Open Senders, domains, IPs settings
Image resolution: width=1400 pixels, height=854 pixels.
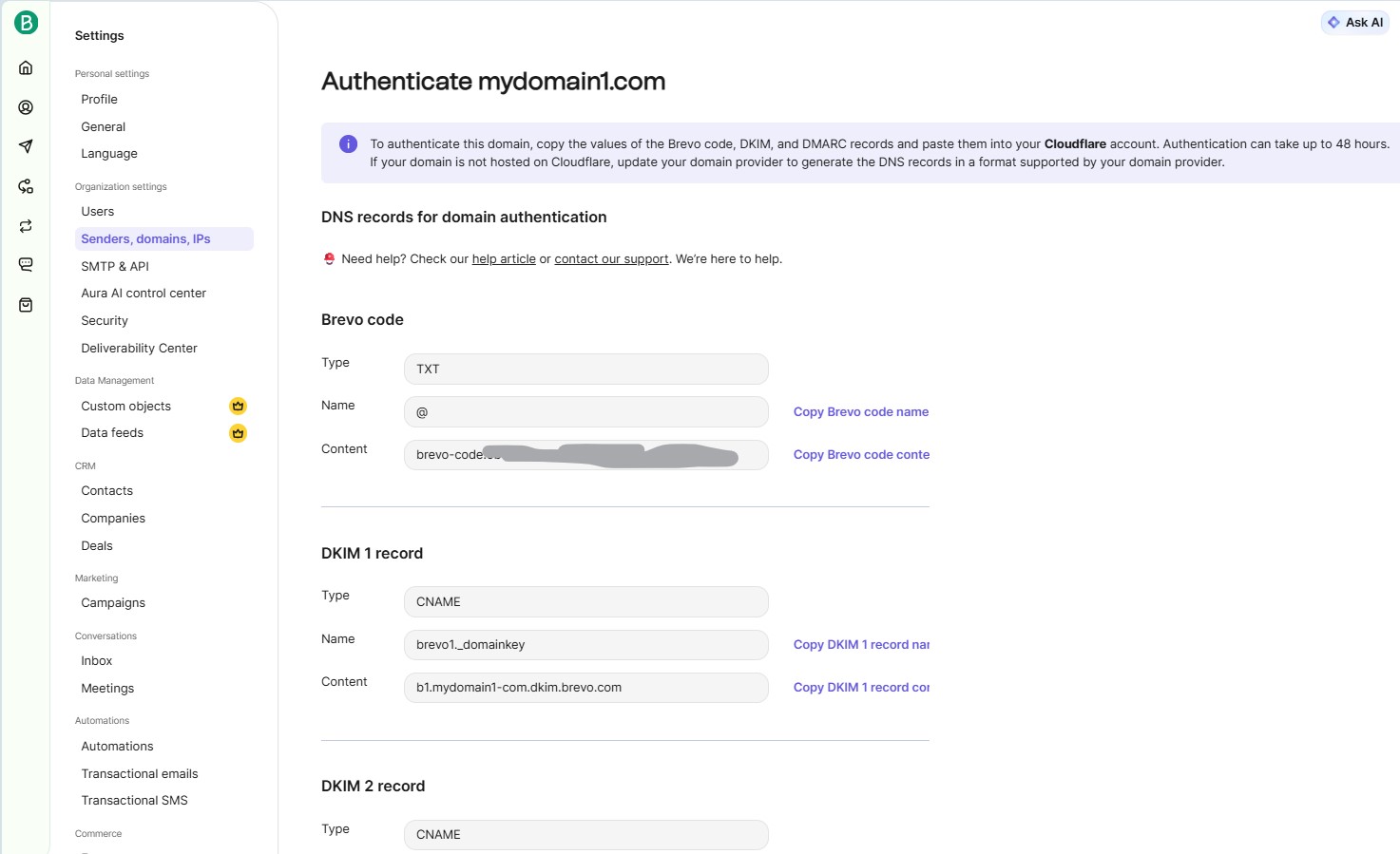click(x=145, y=239)
